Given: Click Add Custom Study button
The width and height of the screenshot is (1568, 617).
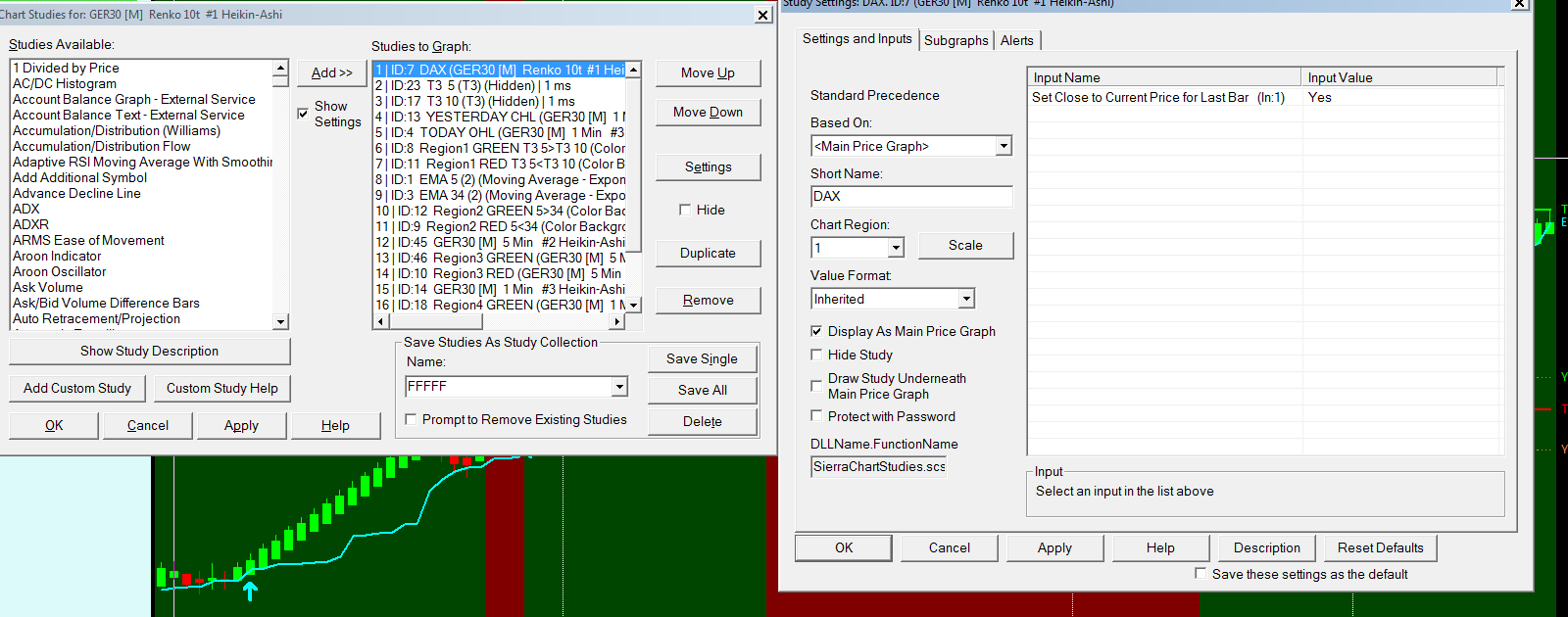Looking at the screenshot, I should [77, 388].
